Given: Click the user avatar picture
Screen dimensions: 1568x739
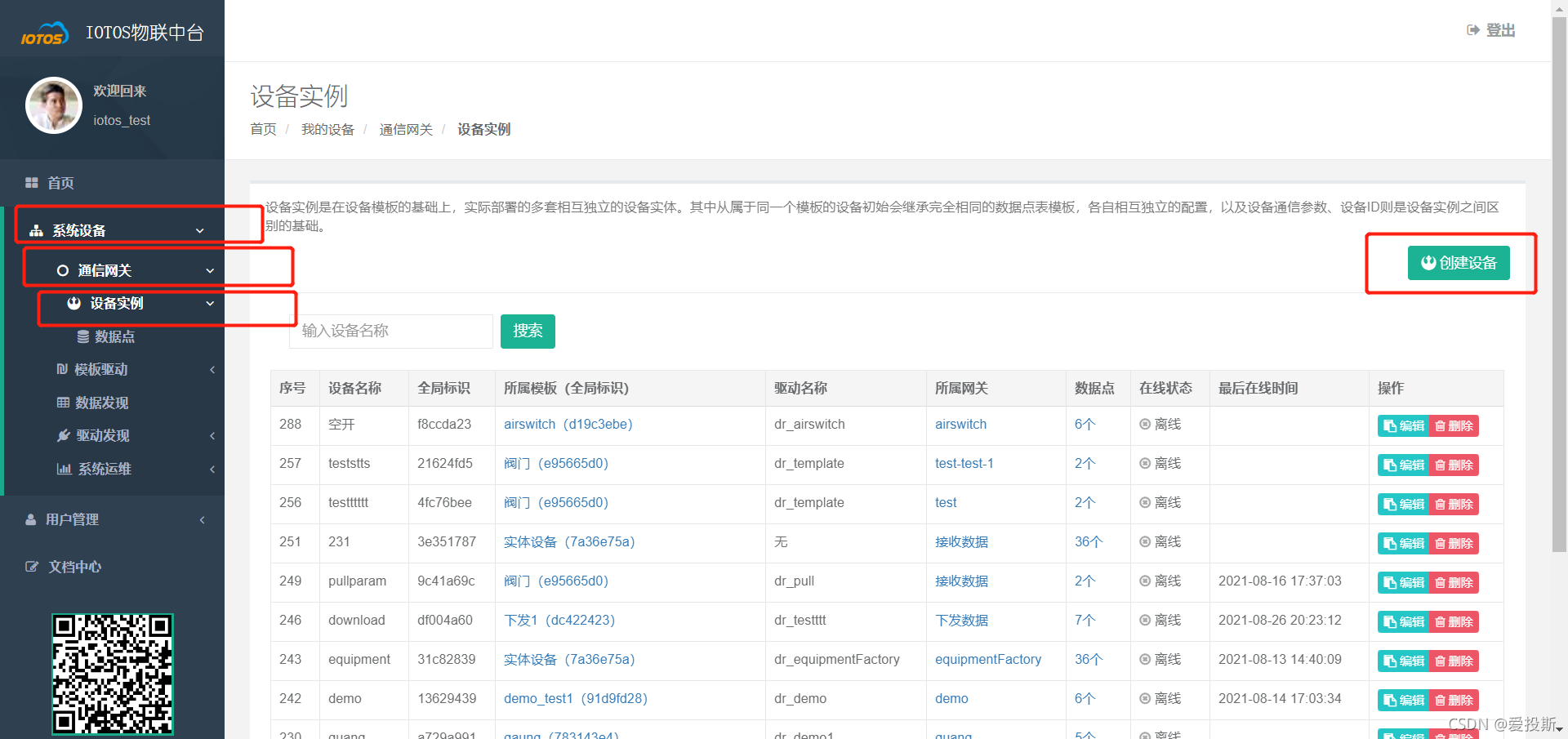Looking at the screenshot, I should [54, 105].
